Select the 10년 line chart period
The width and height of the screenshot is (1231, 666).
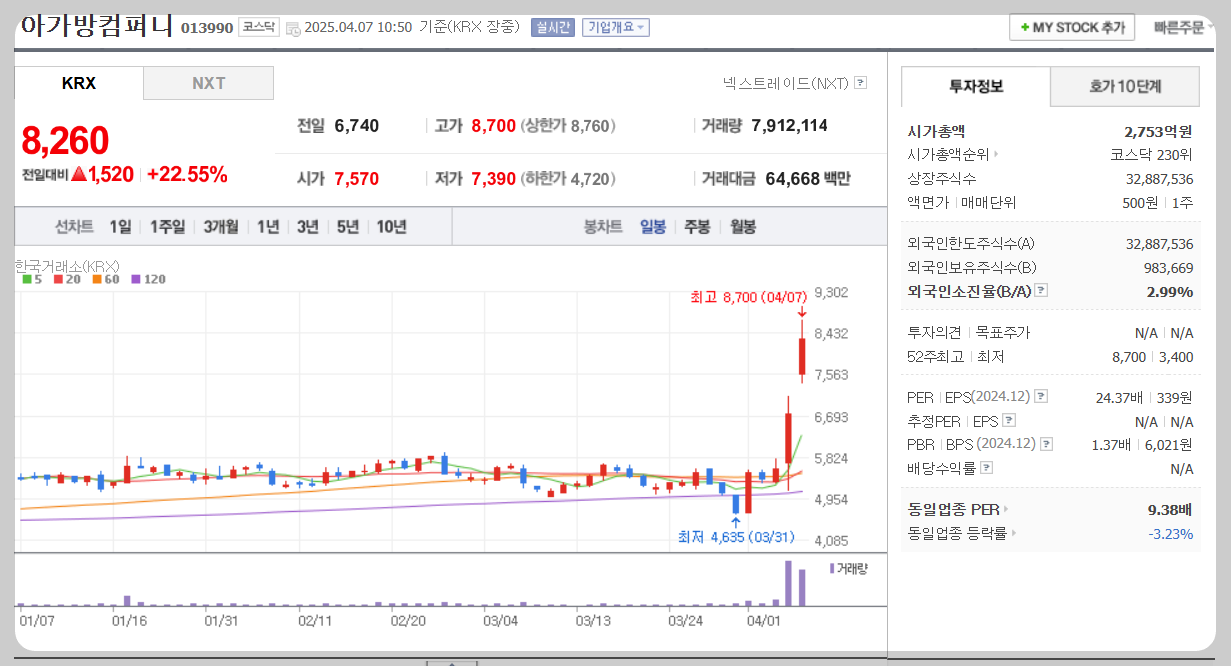pos(391,227)
